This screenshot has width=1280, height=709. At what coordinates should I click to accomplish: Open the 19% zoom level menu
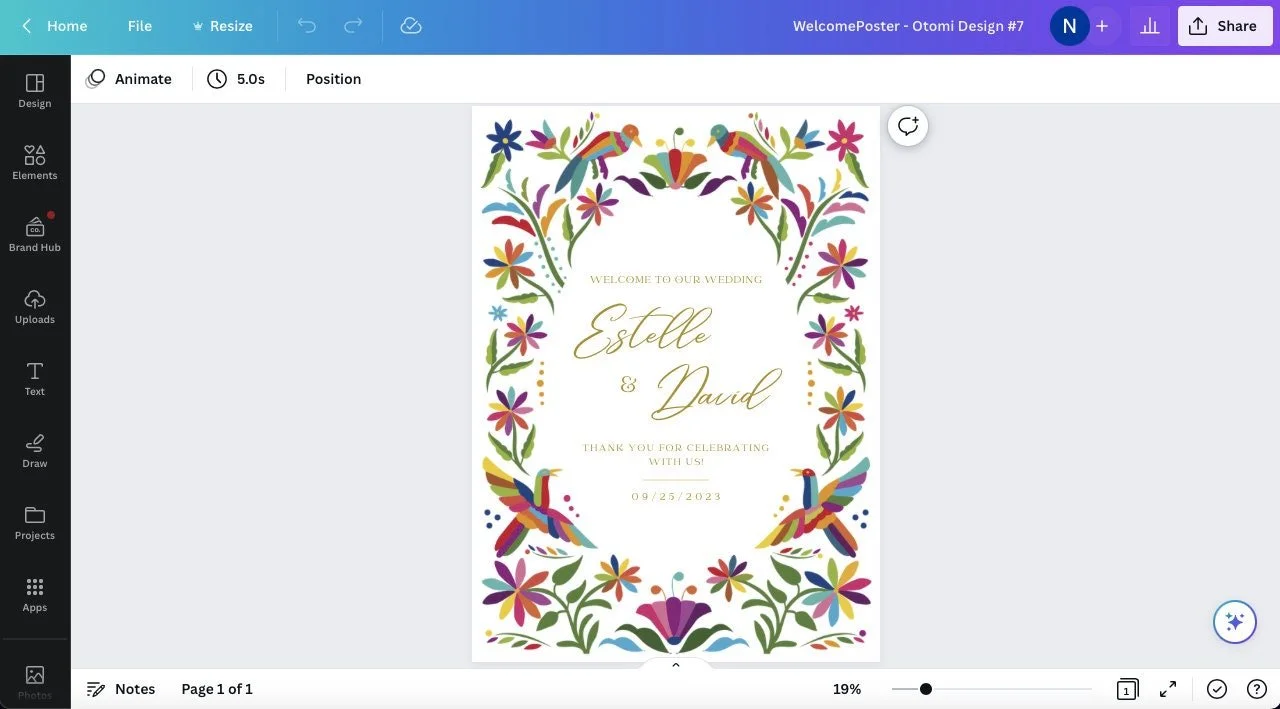click(847, 689)
